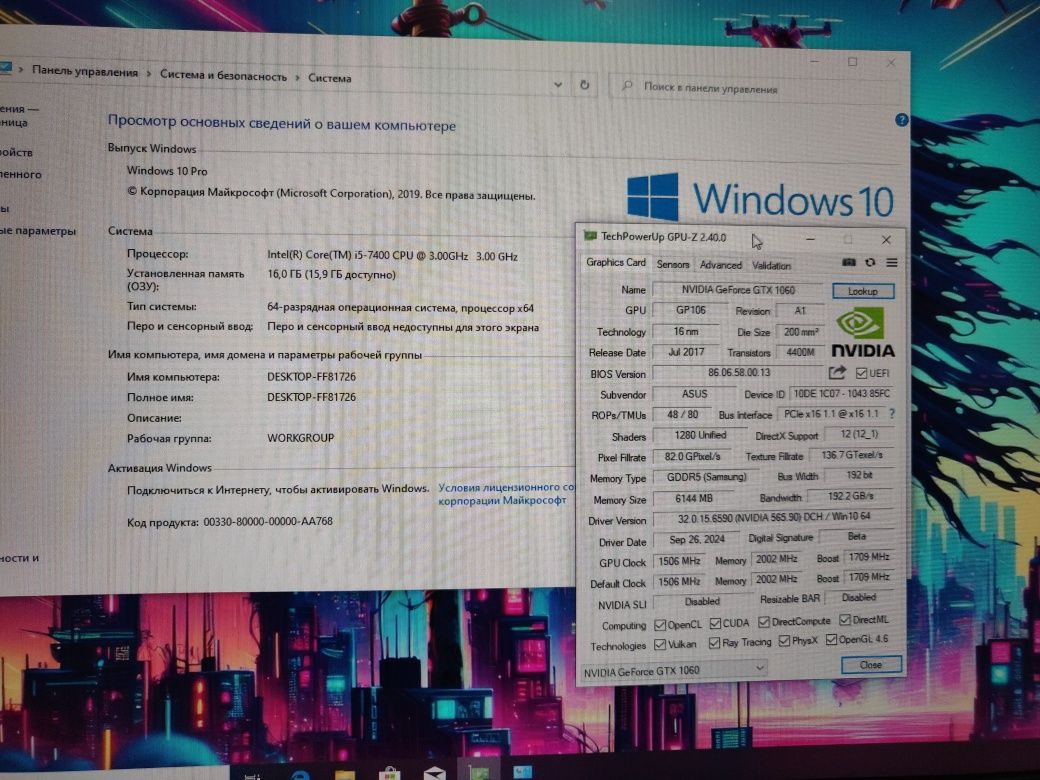Click the Pixel Fillrate value 82.0 GPixel/s
The width and height of the screenshot is (1040, 780).
[692, 456]
